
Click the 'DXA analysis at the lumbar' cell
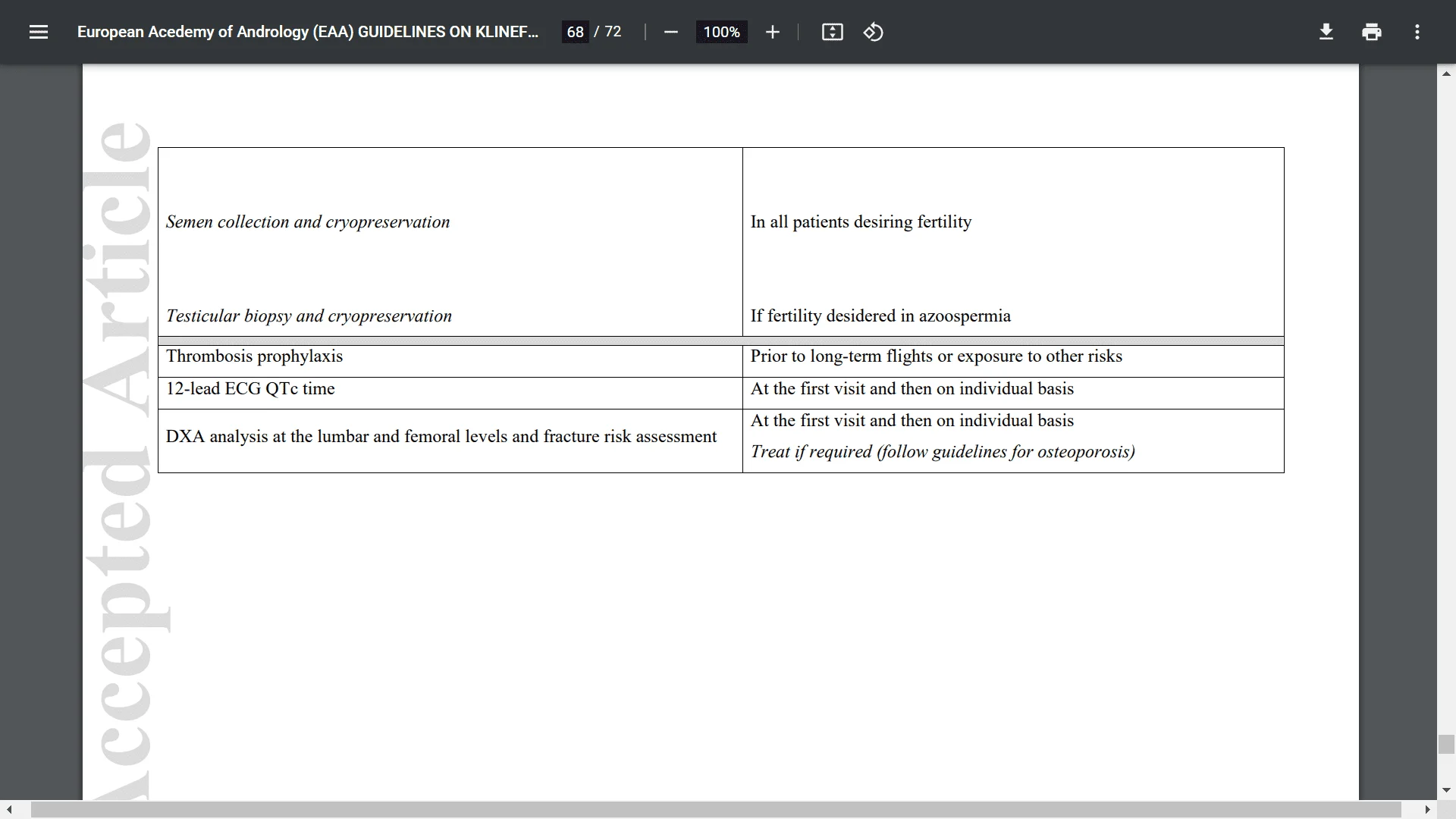point(450,441)
